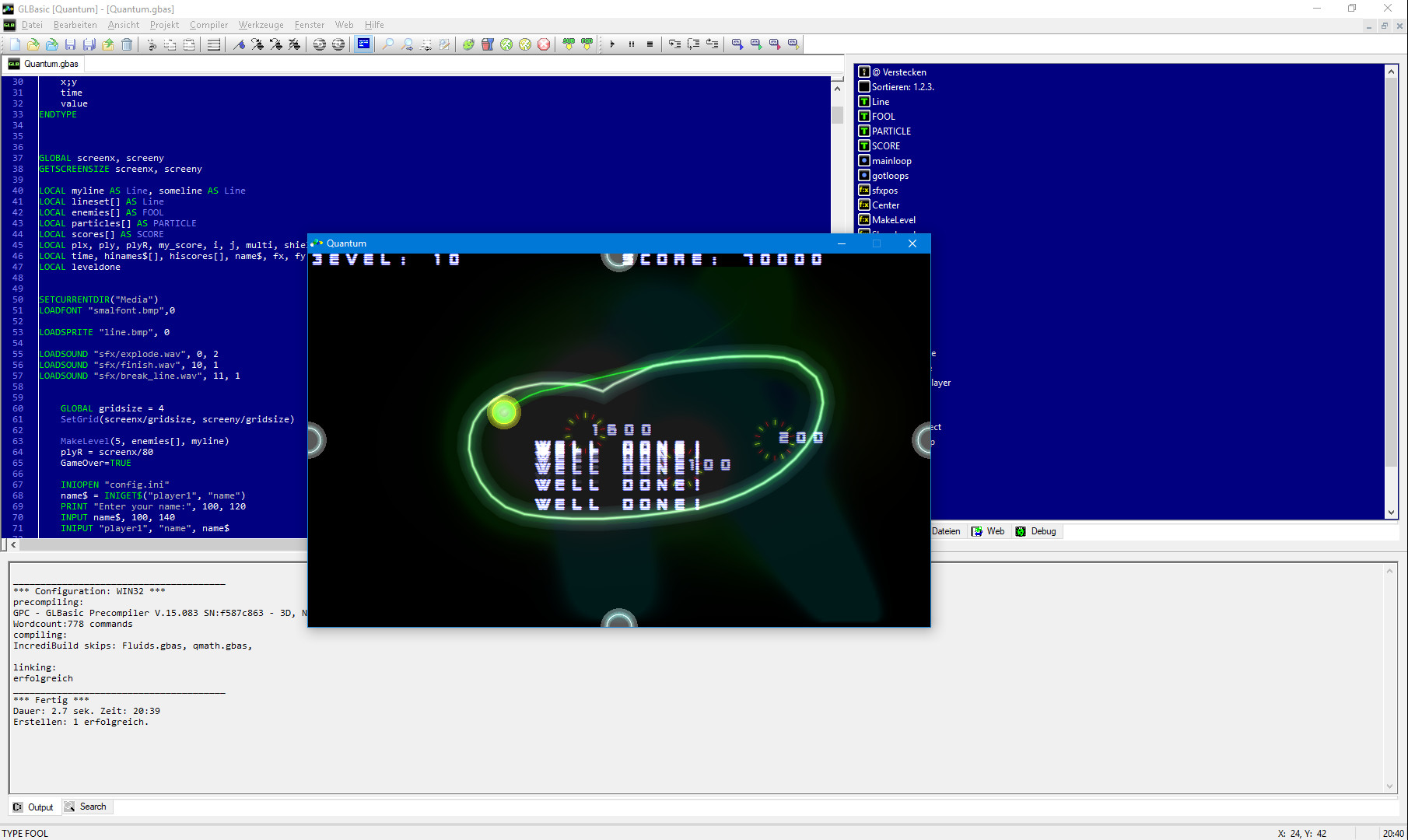Click the Compiler options globe icon
Screen dimensions: 1408x840
[x=506, y=44]
